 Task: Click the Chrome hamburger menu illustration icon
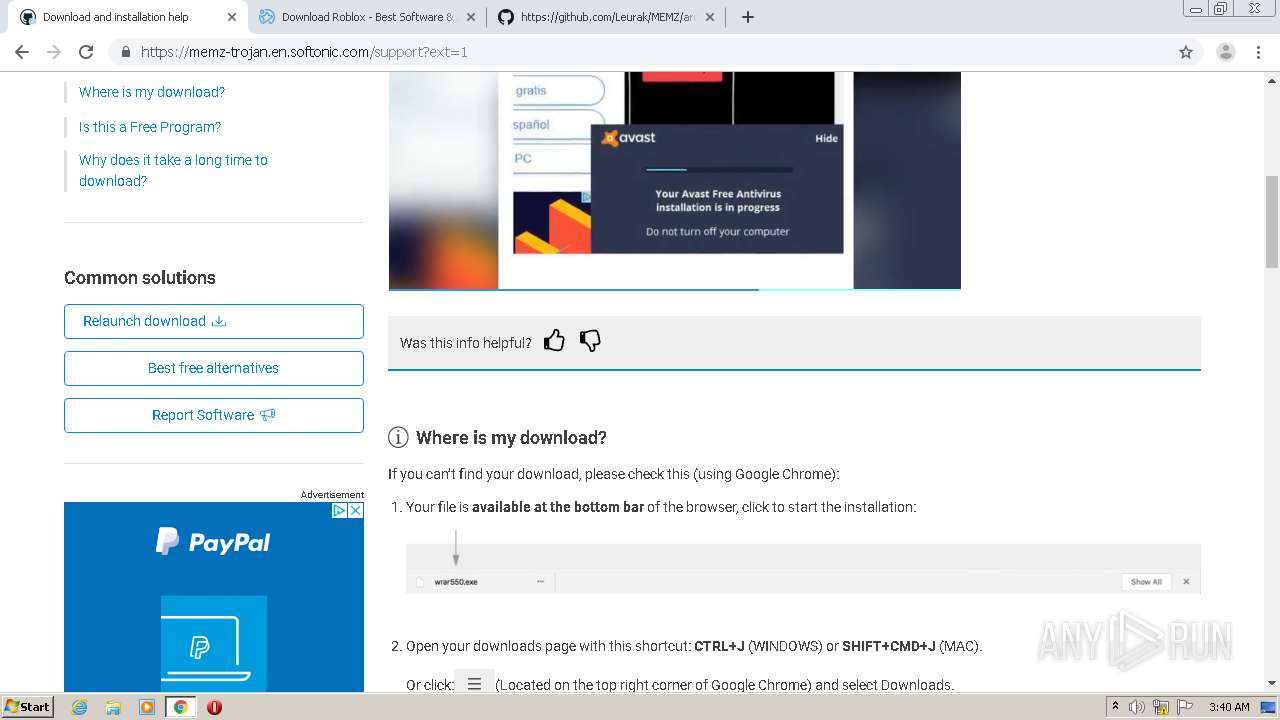474,684
